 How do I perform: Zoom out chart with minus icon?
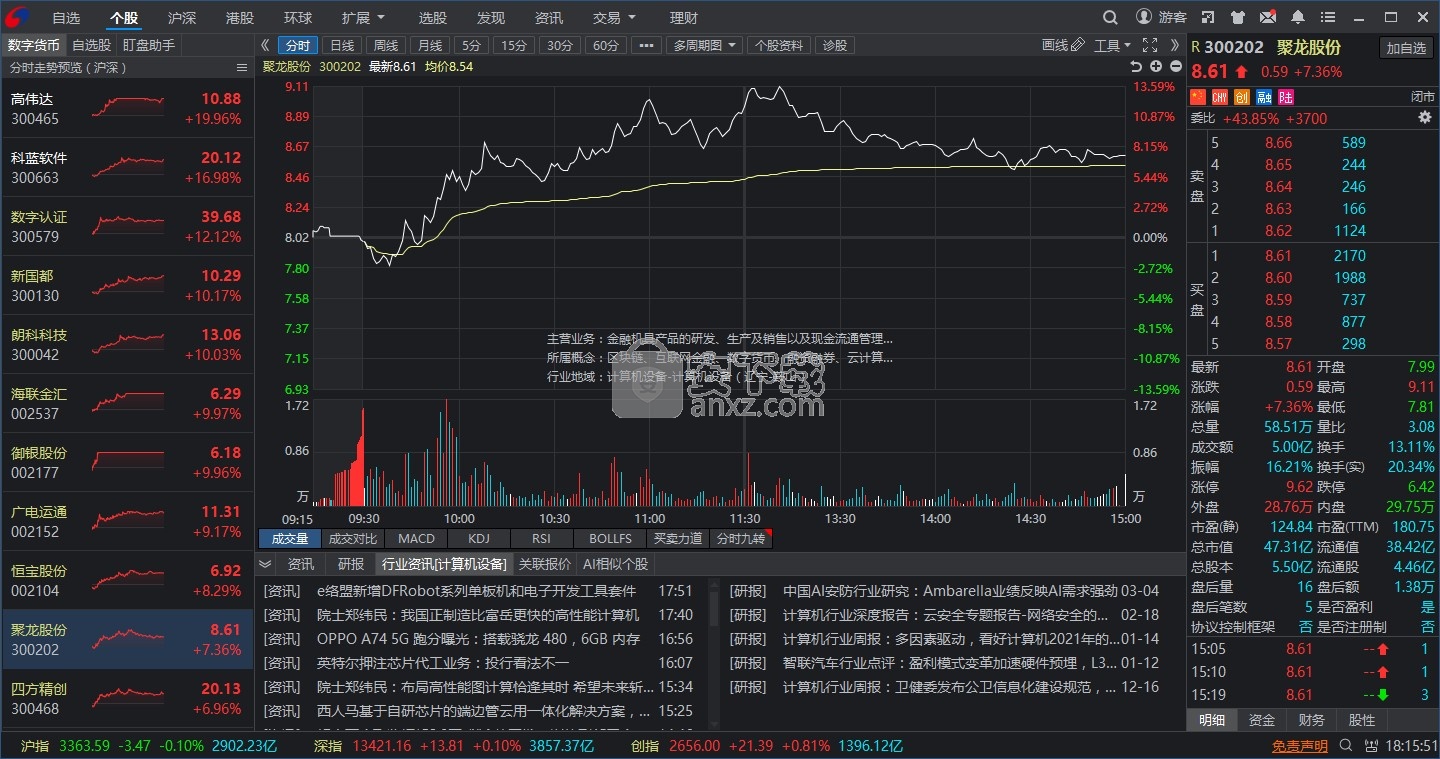tap(1175, 66)
